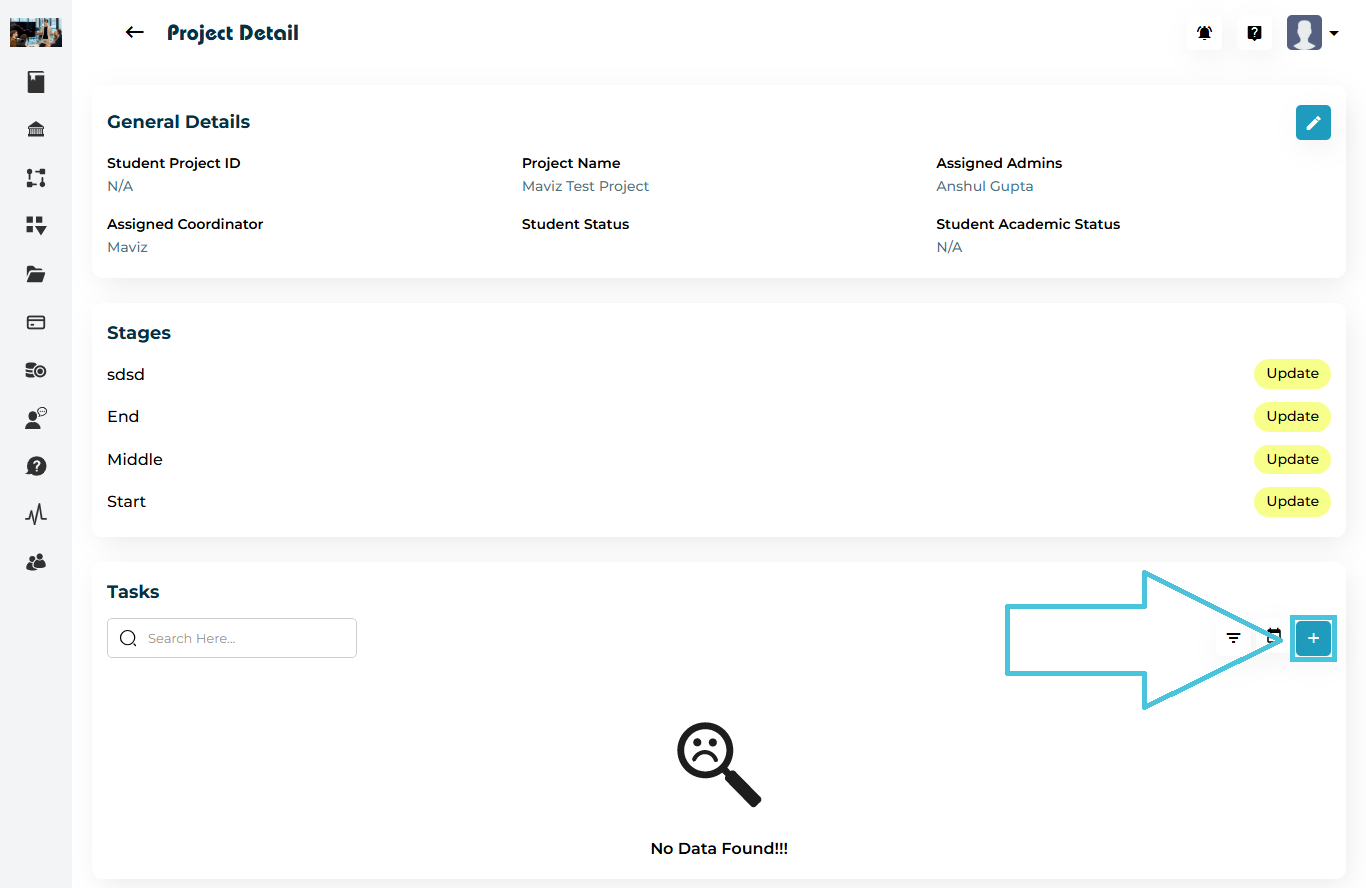
Task: Select the workflow nodes sidebar icon
Action: [36, 178]
